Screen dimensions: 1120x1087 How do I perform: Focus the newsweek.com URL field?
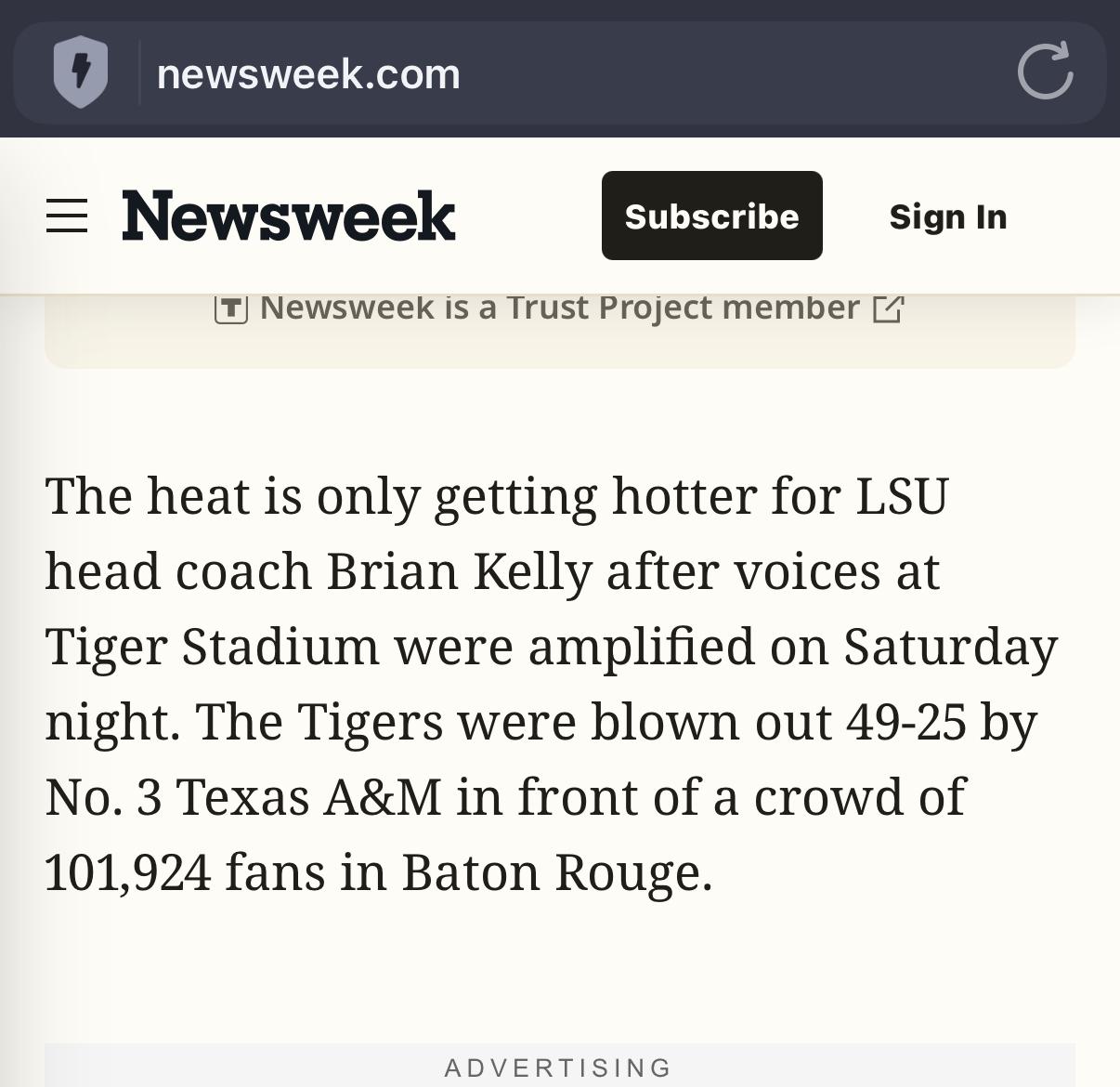308,74
